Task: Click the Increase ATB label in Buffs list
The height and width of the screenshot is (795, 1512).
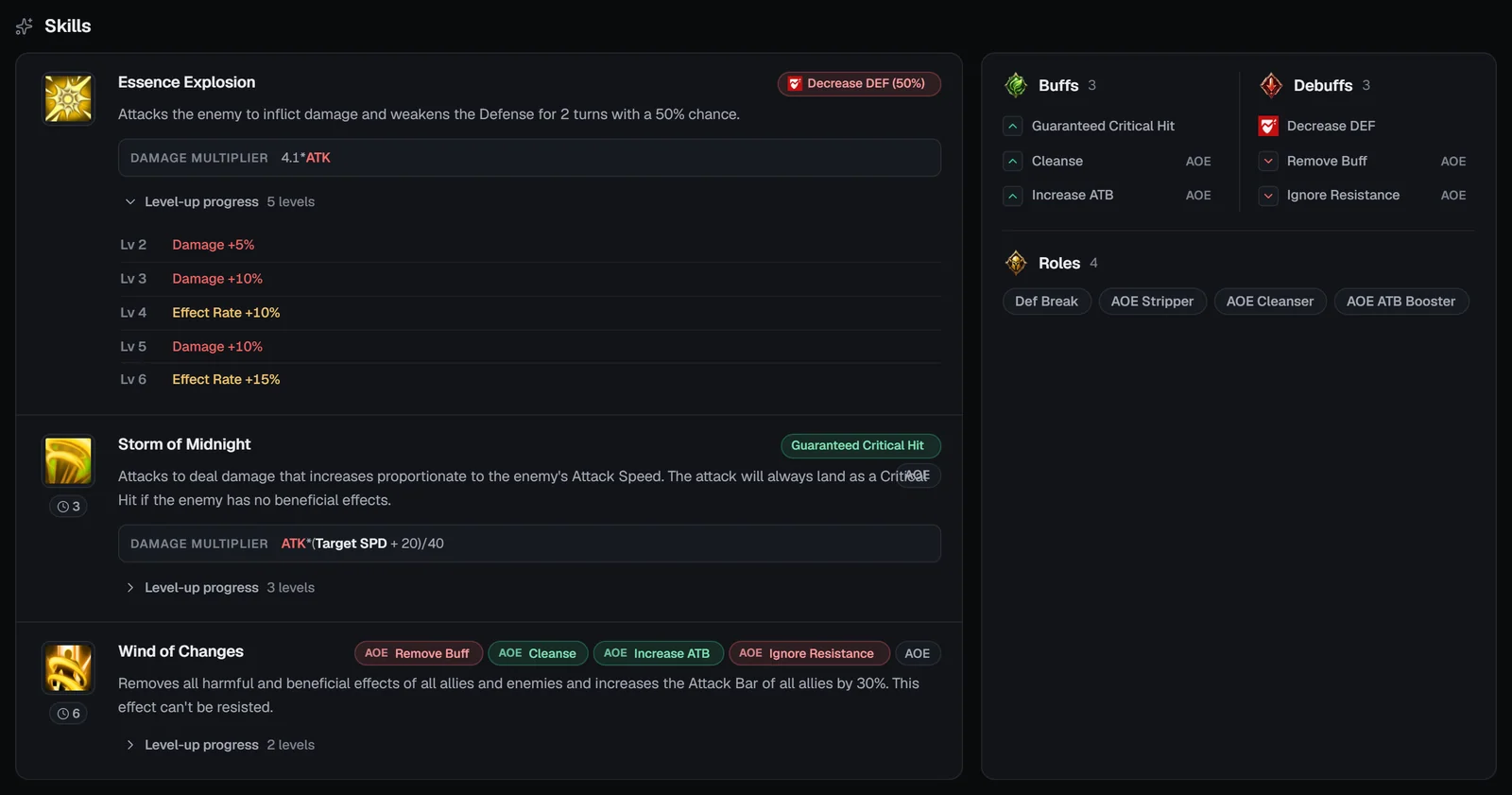Action: [1073, 196]
